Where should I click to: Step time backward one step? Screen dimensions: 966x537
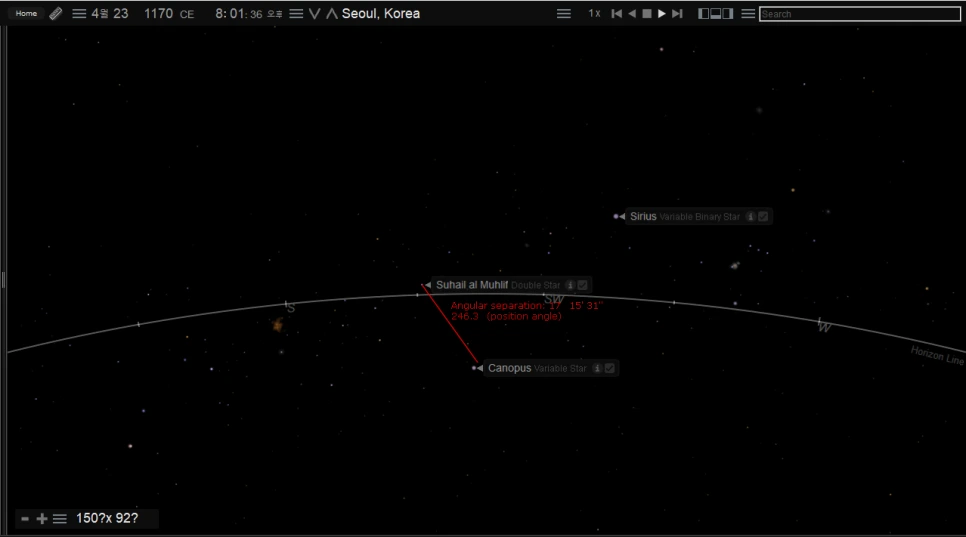coord(617,14)
